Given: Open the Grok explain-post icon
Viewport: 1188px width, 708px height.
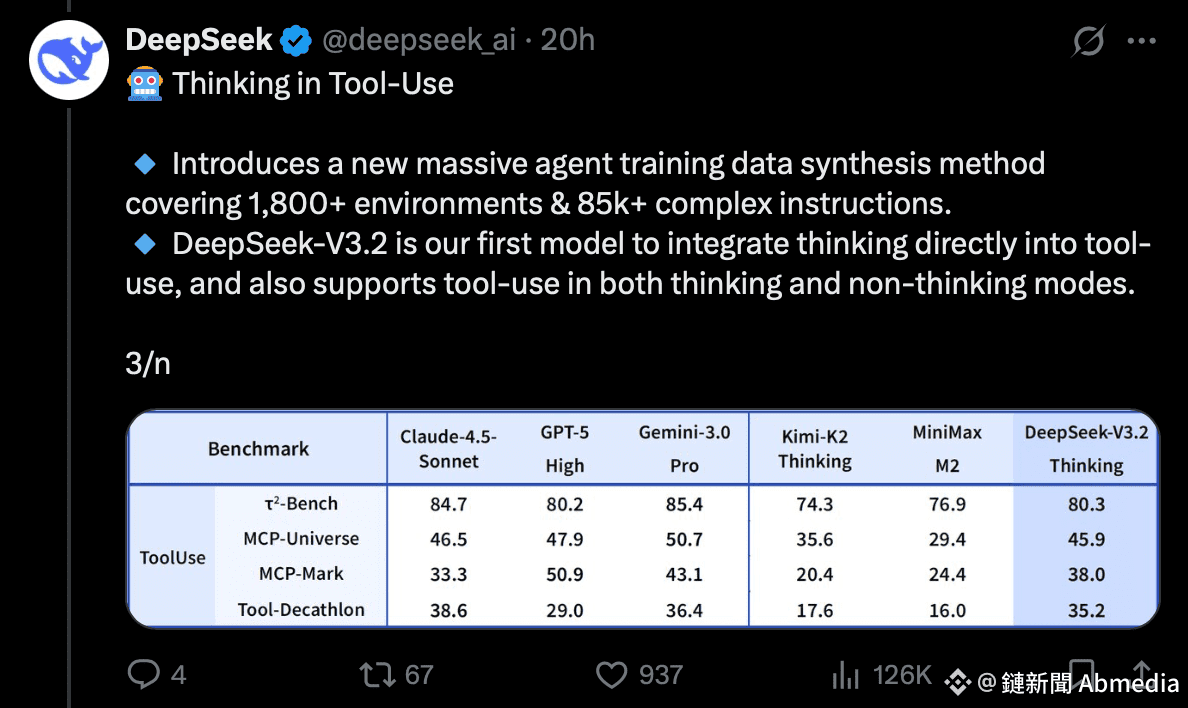Looking at the screenshot, I should (1088, 41).
